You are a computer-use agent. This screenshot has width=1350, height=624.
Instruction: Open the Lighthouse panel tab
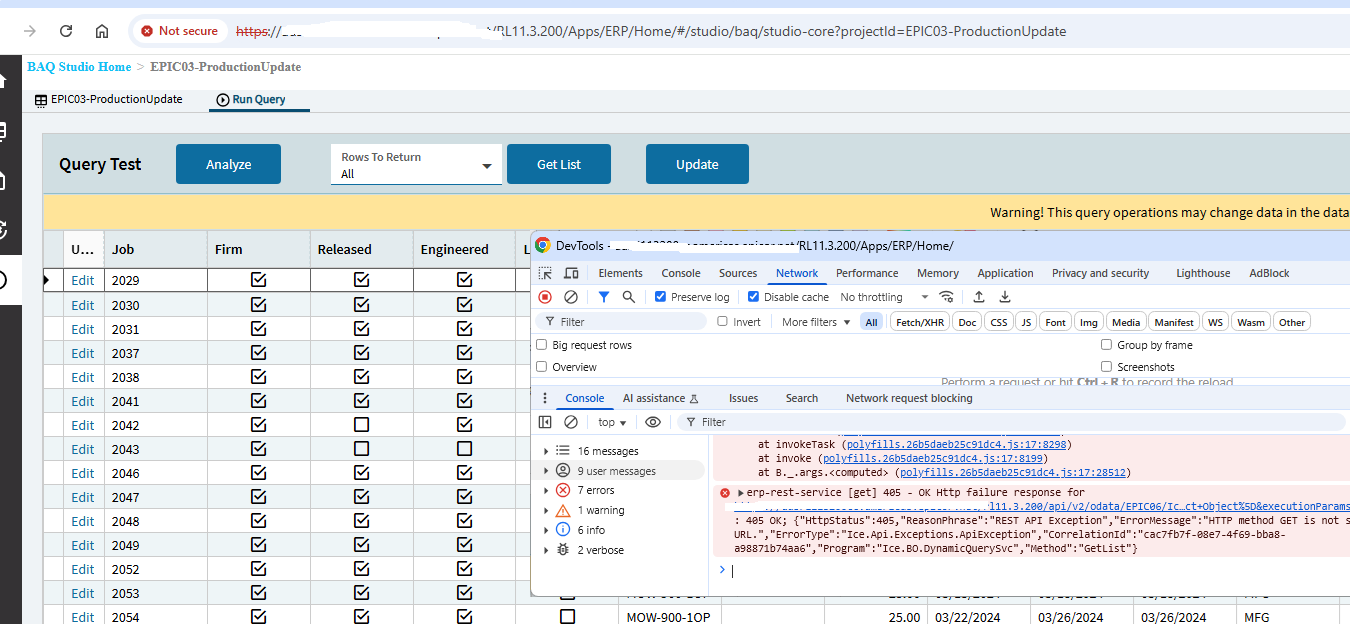click(1203, 273)
